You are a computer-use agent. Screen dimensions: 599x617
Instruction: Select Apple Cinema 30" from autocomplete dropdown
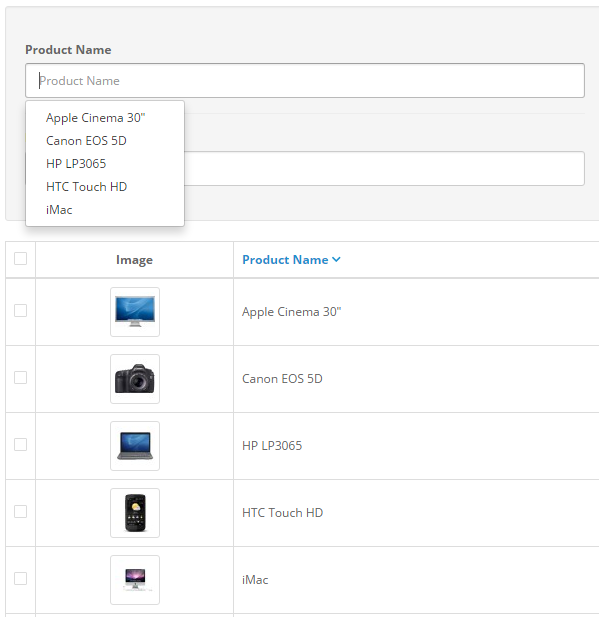point(105,118)
